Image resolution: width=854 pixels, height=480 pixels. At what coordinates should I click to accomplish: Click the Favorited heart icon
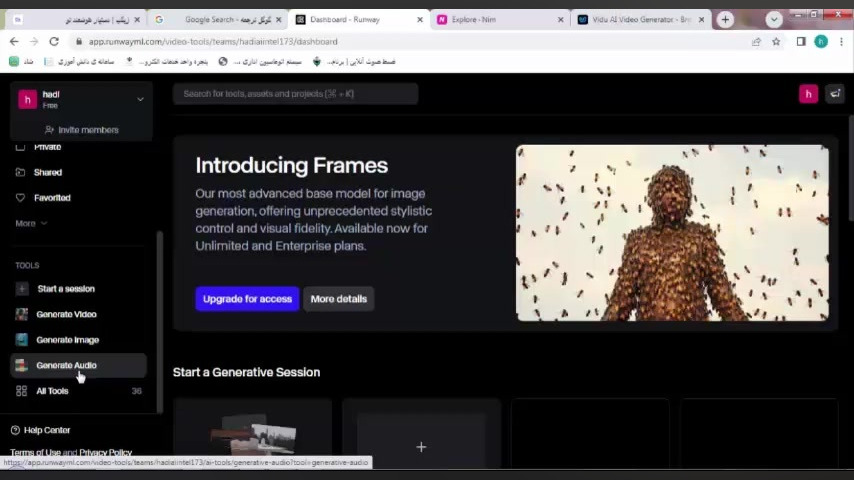pos(20,198)
